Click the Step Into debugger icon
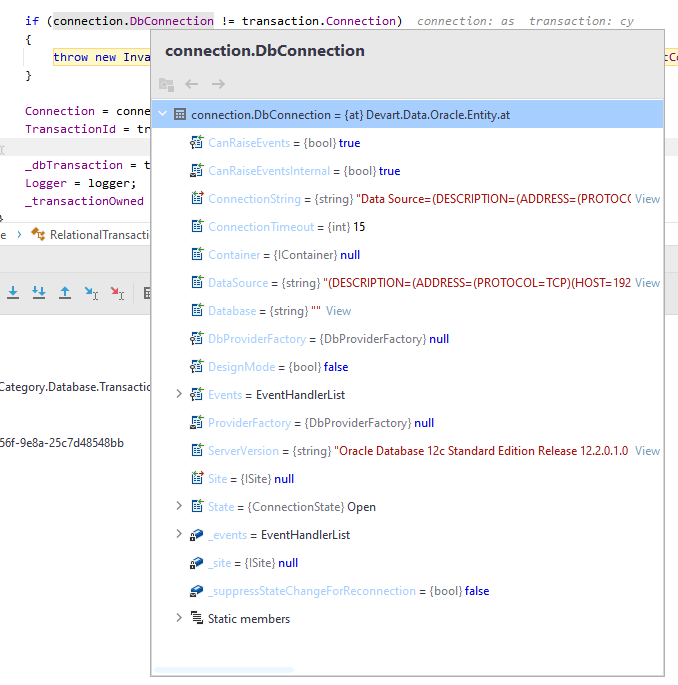The width and height of the screenshot is (678, 685). [39, 293]
